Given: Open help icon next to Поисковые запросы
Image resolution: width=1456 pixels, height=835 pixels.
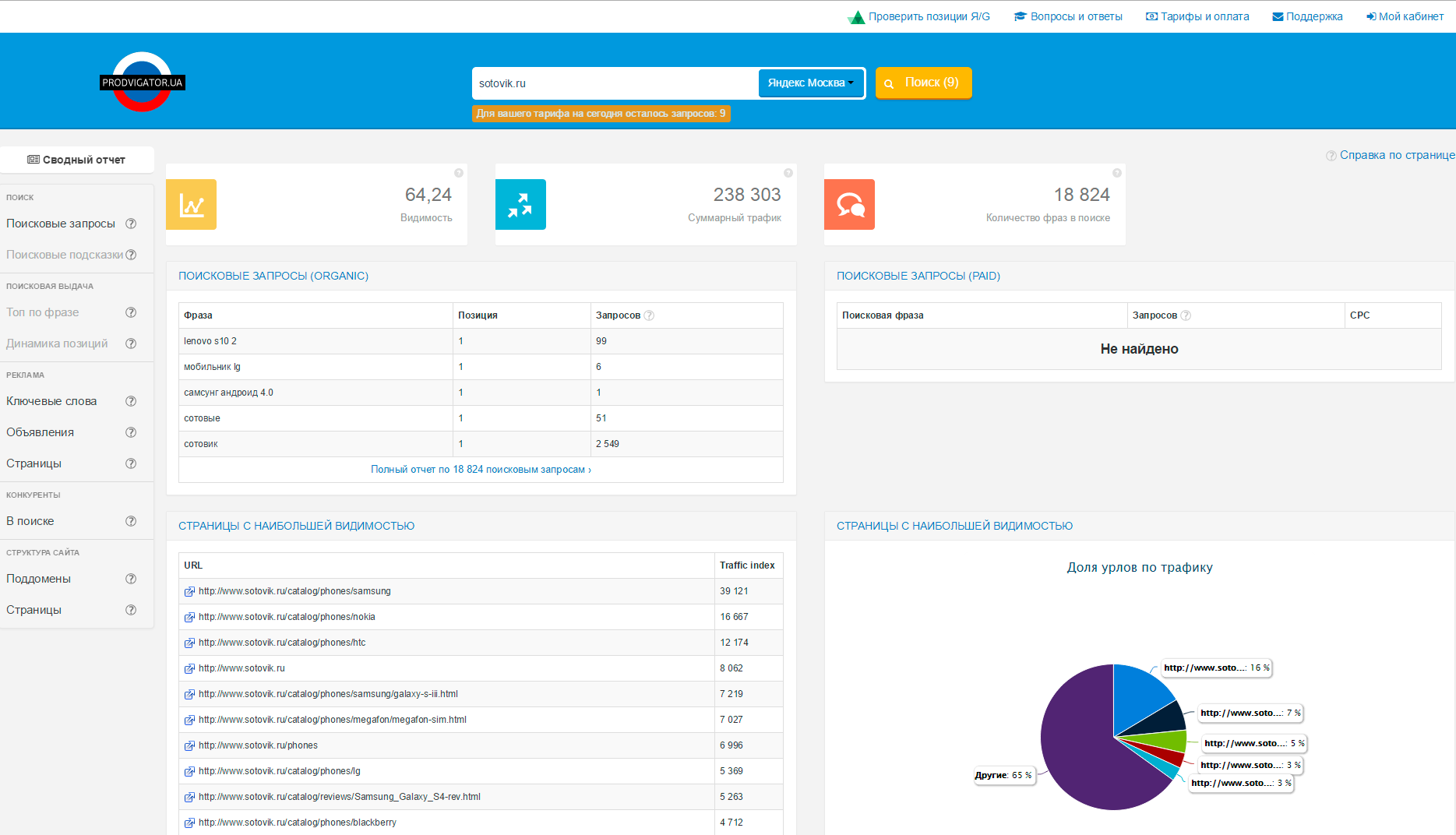Looking at the screenshot, I should coord(131,224).
